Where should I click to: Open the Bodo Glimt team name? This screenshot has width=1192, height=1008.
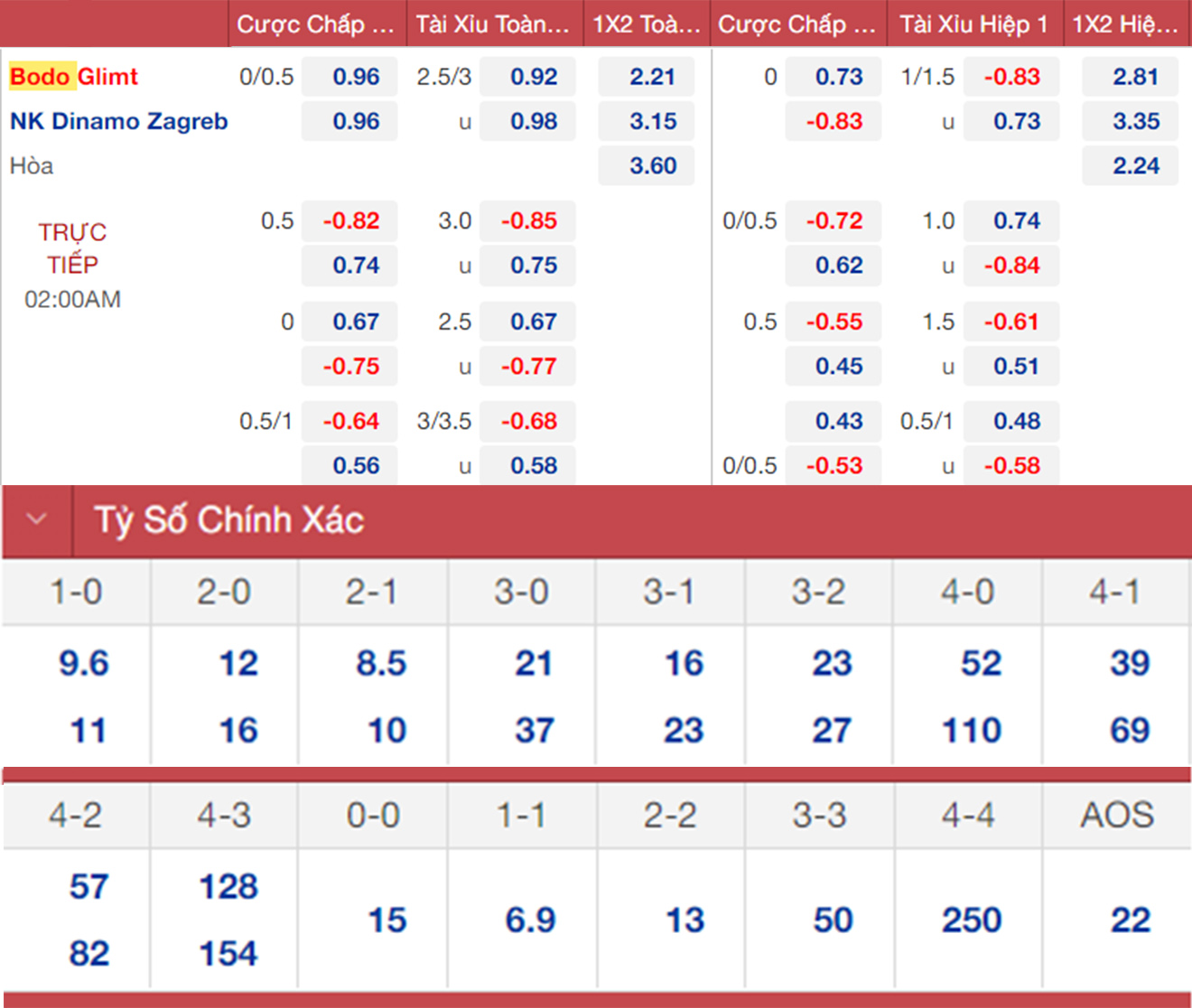point(74,77)
